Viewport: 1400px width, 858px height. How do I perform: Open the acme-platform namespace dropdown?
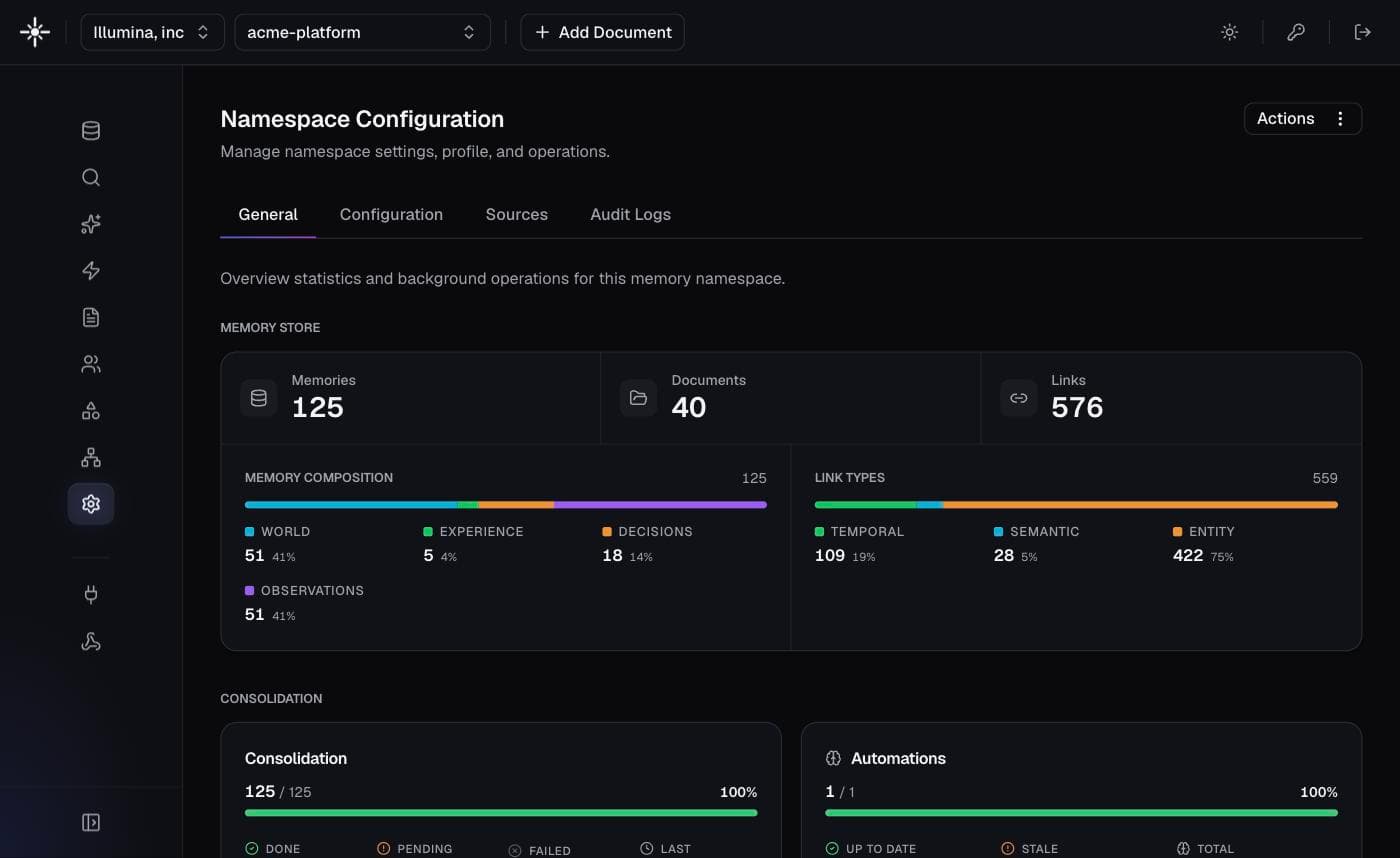pyautogui.click(x=362, y=32)
